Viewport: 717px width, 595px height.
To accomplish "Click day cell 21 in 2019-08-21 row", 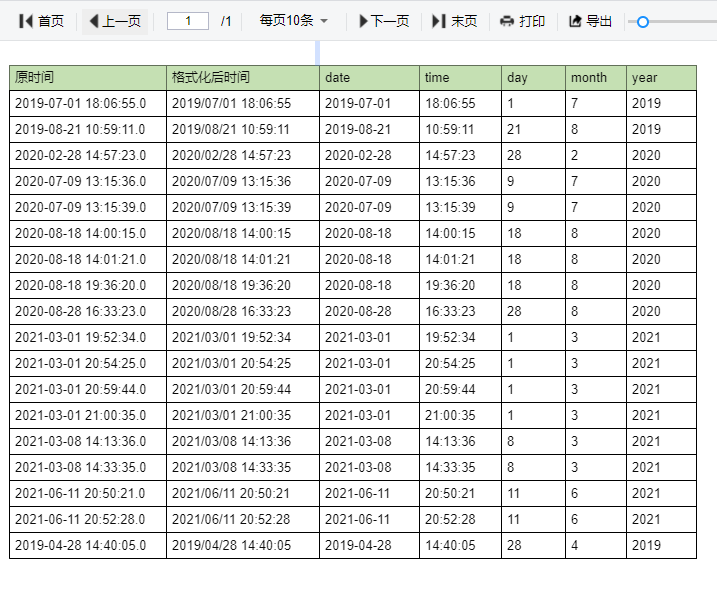I will (x=534, y=129).
